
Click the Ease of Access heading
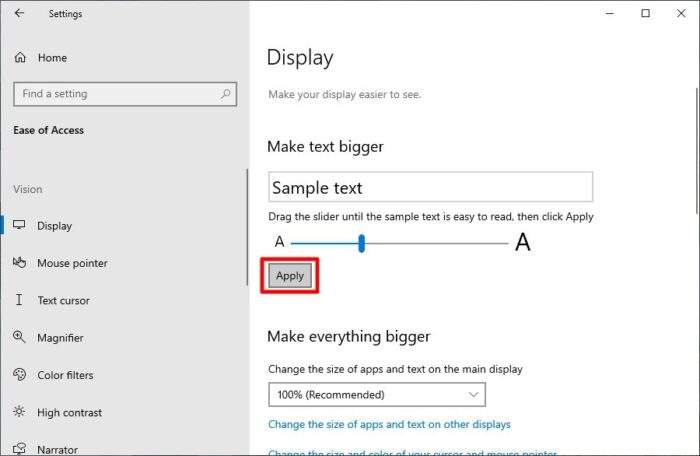[x=48, y=130]
